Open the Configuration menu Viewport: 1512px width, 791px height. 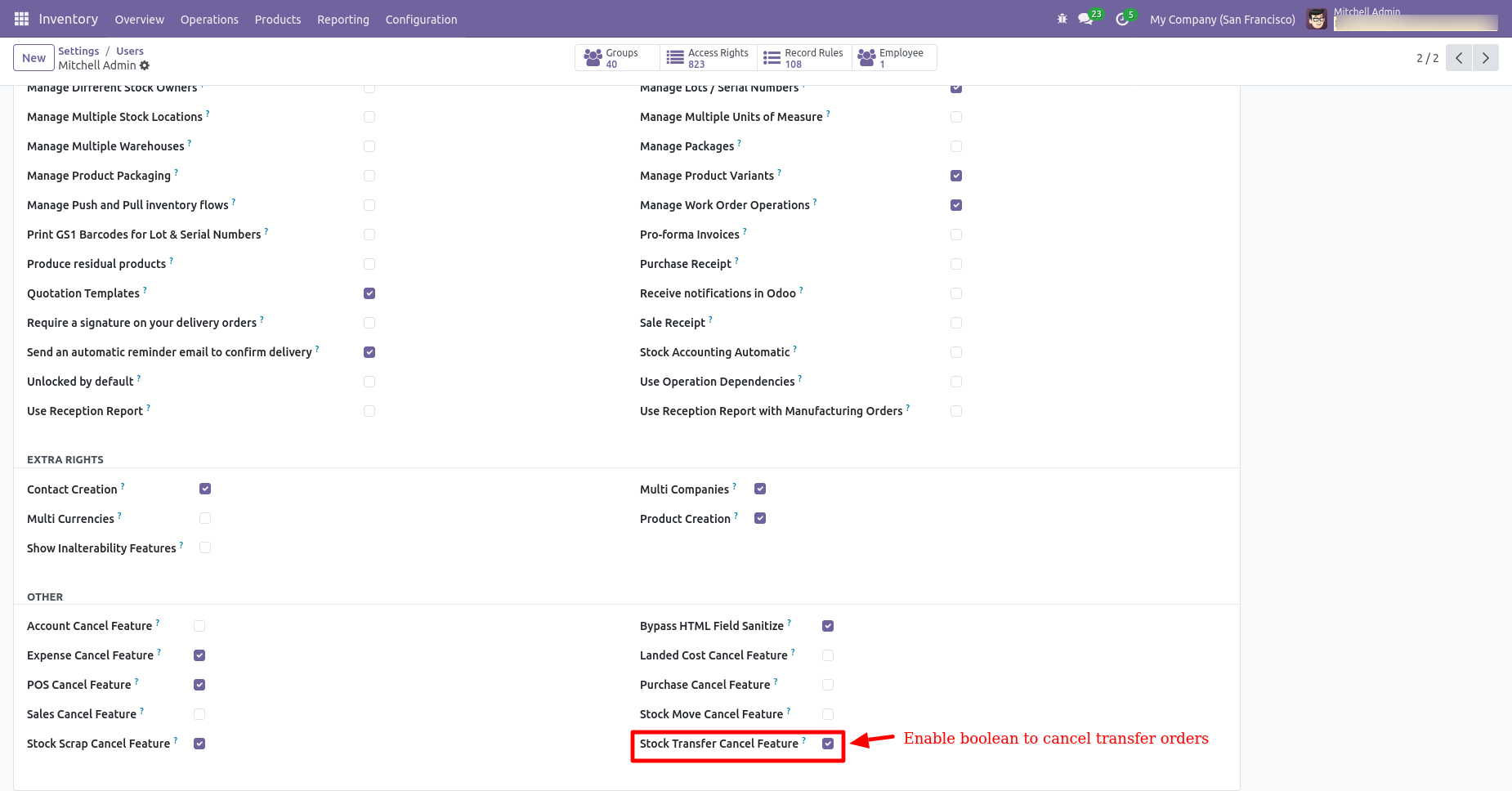(x=422, y=20)
